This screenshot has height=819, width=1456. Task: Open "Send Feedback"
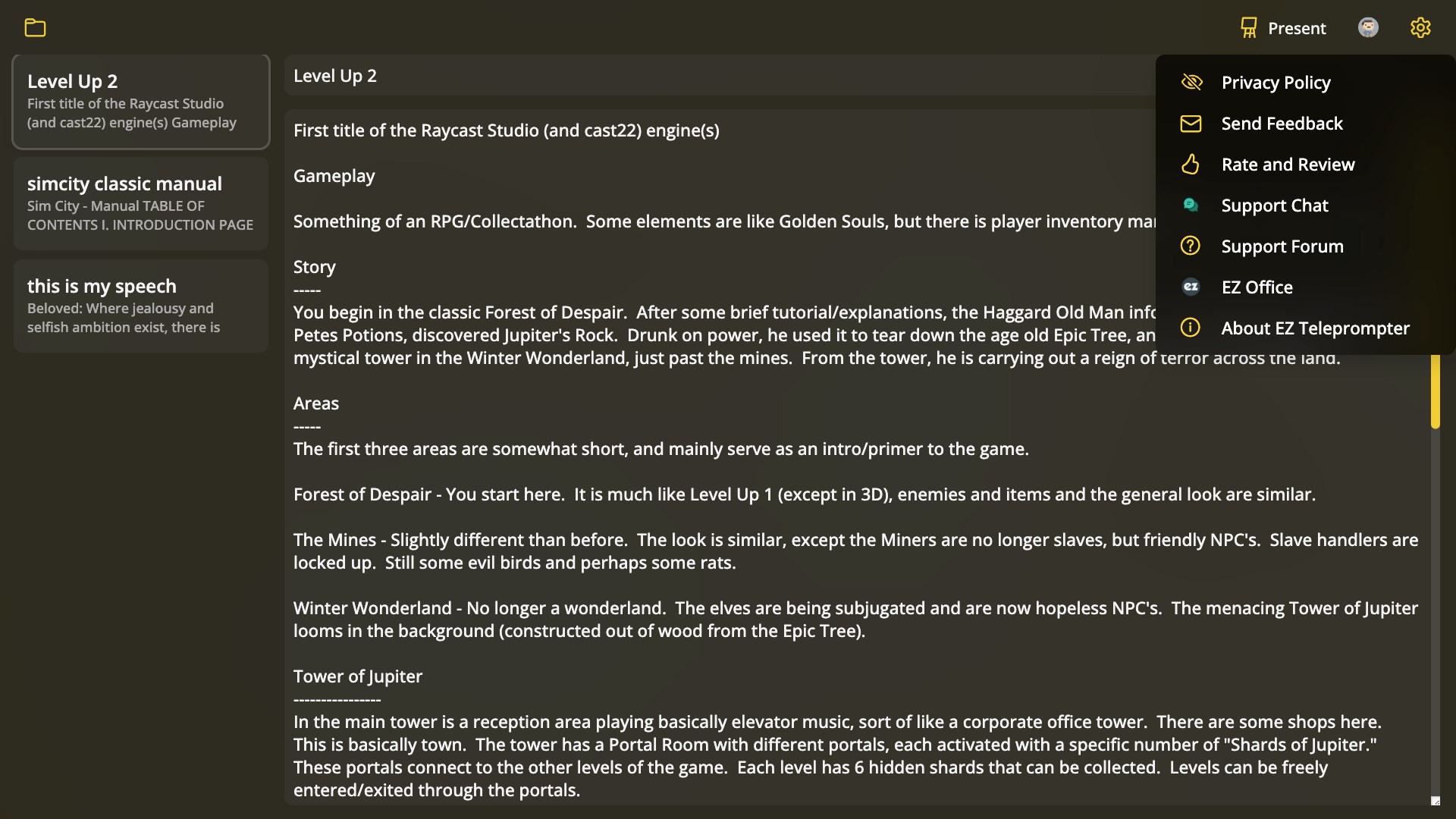click(x=1282, y=124)
